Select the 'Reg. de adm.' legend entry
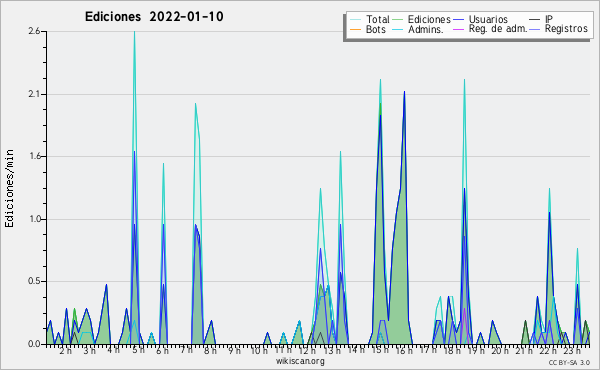 pos(497,29)
